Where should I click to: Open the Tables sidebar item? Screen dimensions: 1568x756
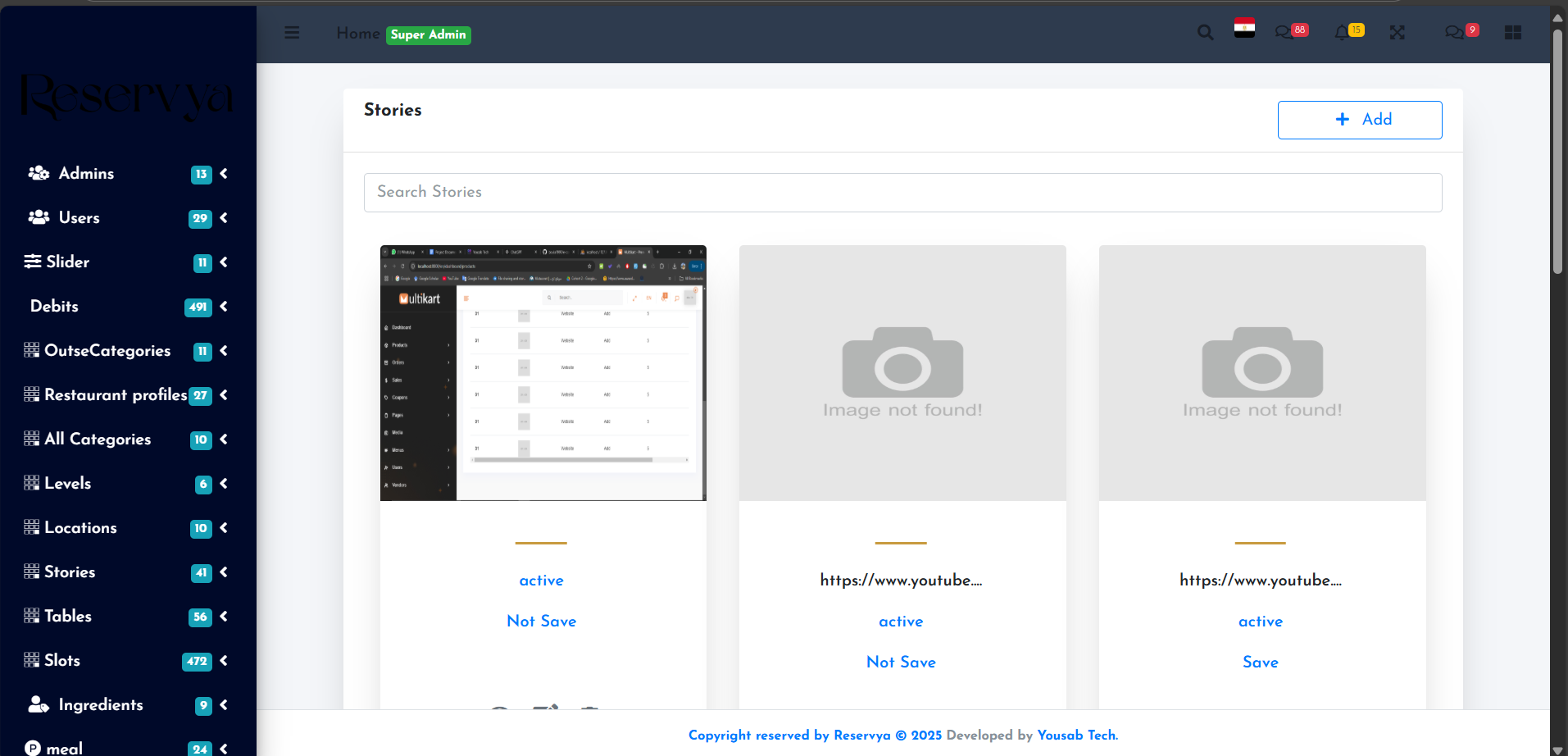point(68,617)
